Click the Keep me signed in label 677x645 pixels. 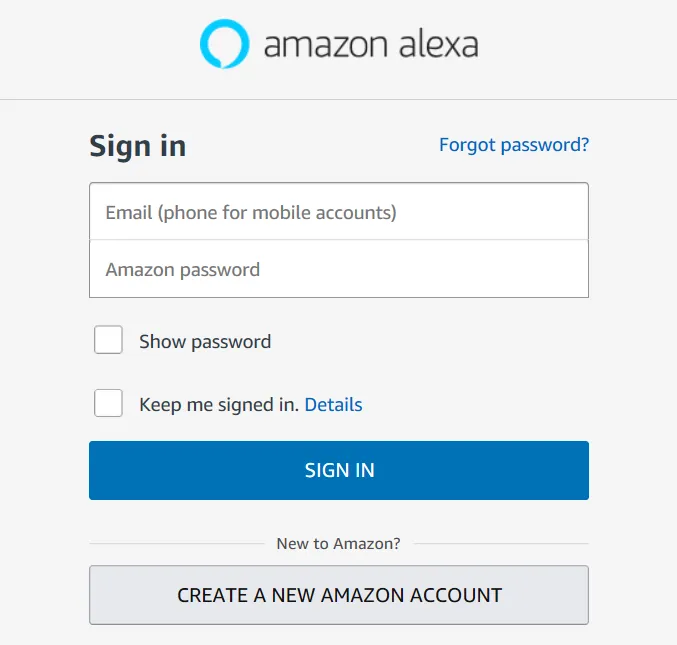(x=219, y=405)
